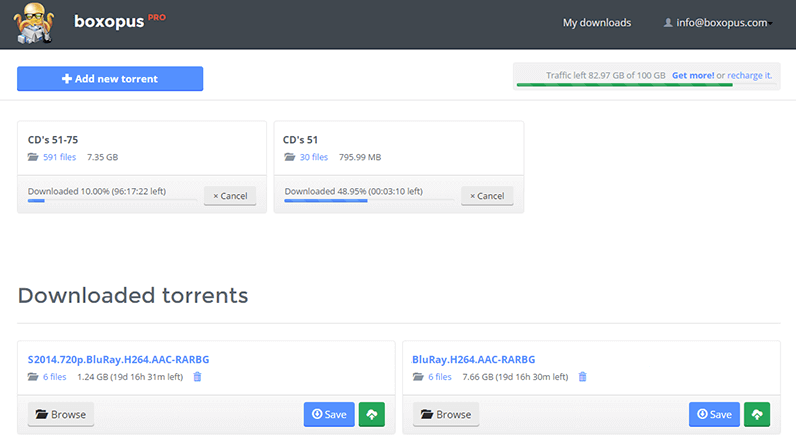Screen dimensions: 796x442
Task: Click the CD's 51 torrent title
Action: click(x=300, y=140)
